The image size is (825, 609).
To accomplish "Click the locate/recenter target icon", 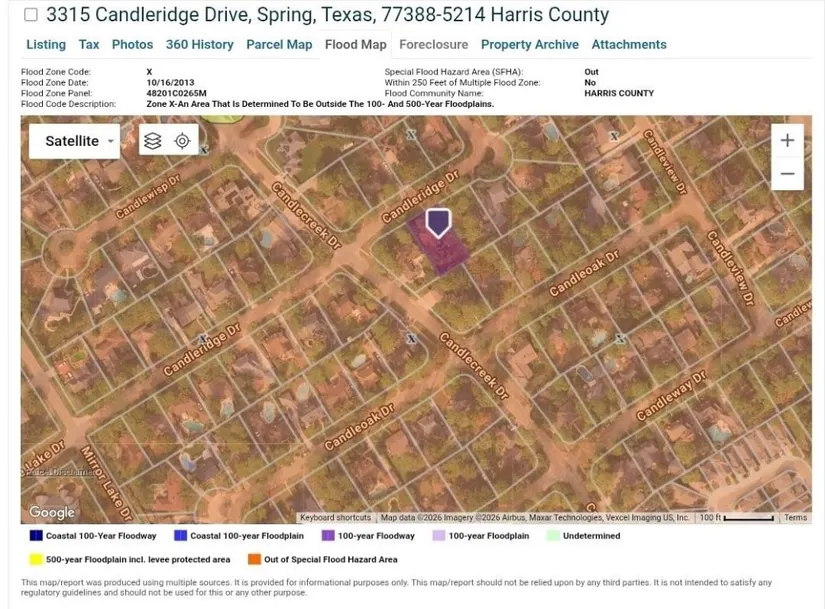I will tap(182, 141).
